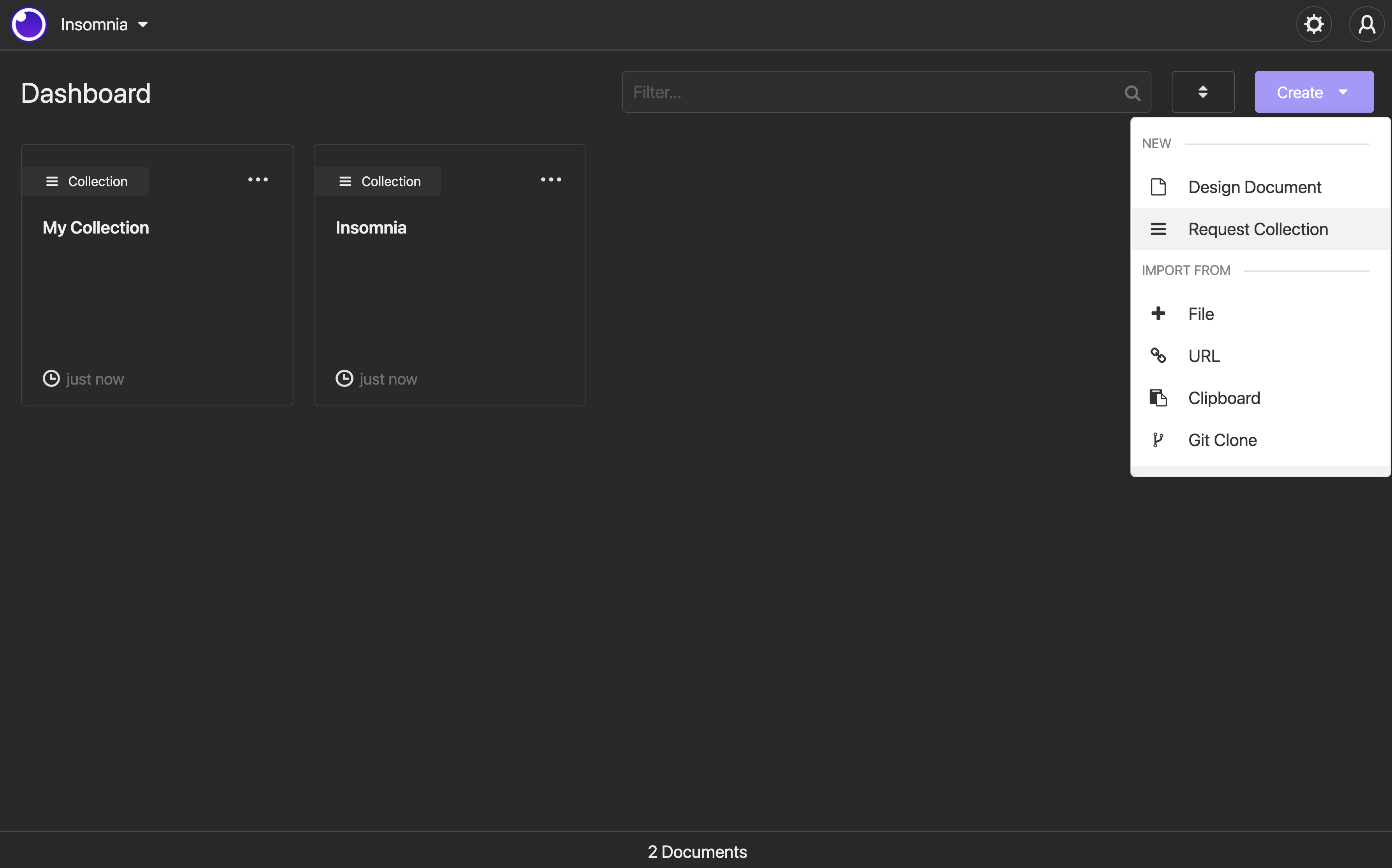Click the clock icon on My Collection card
Screen dimensions: 1392x868
pos(51,378)
